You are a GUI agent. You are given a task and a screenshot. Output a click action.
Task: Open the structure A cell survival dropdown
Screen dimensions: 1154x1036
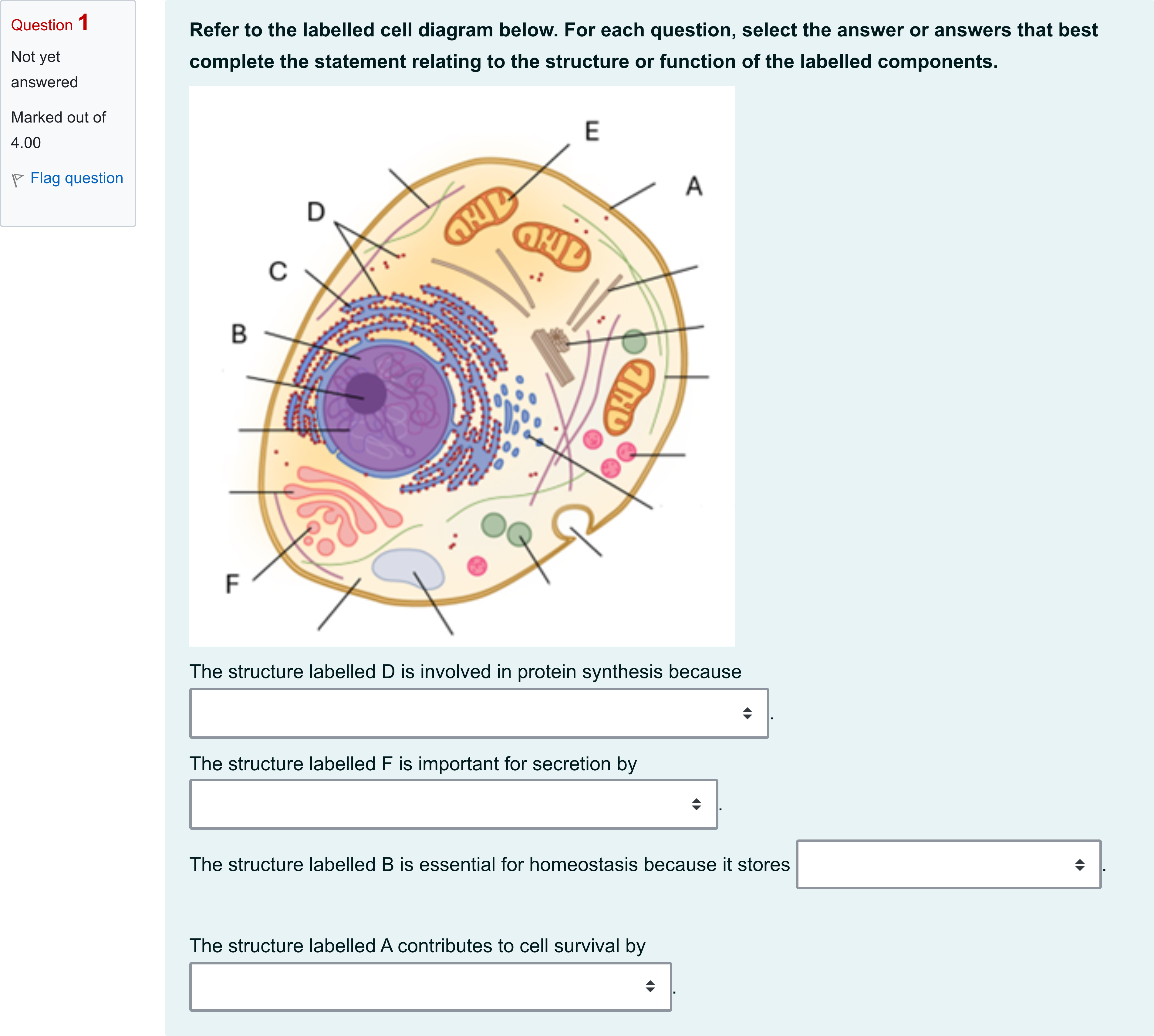click(x=430, y=987)
